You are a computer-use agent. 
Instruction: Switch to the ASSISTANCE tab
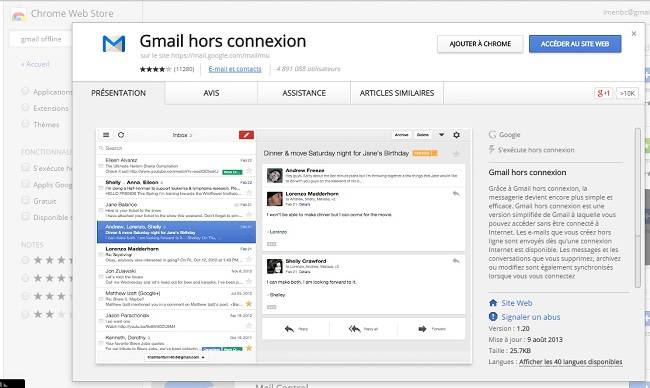click(304, 93)
